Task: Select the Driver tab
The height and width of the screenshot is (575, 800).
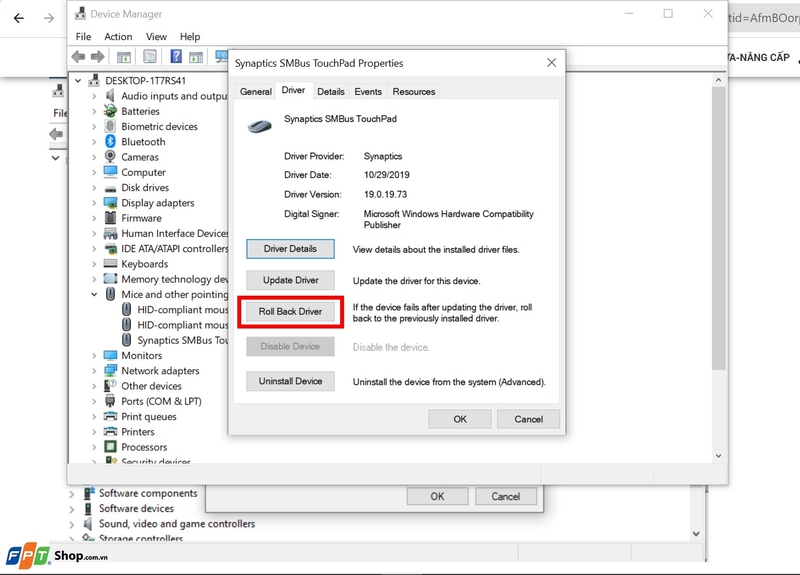Action: pyautogui.click(x=293, y=90)
